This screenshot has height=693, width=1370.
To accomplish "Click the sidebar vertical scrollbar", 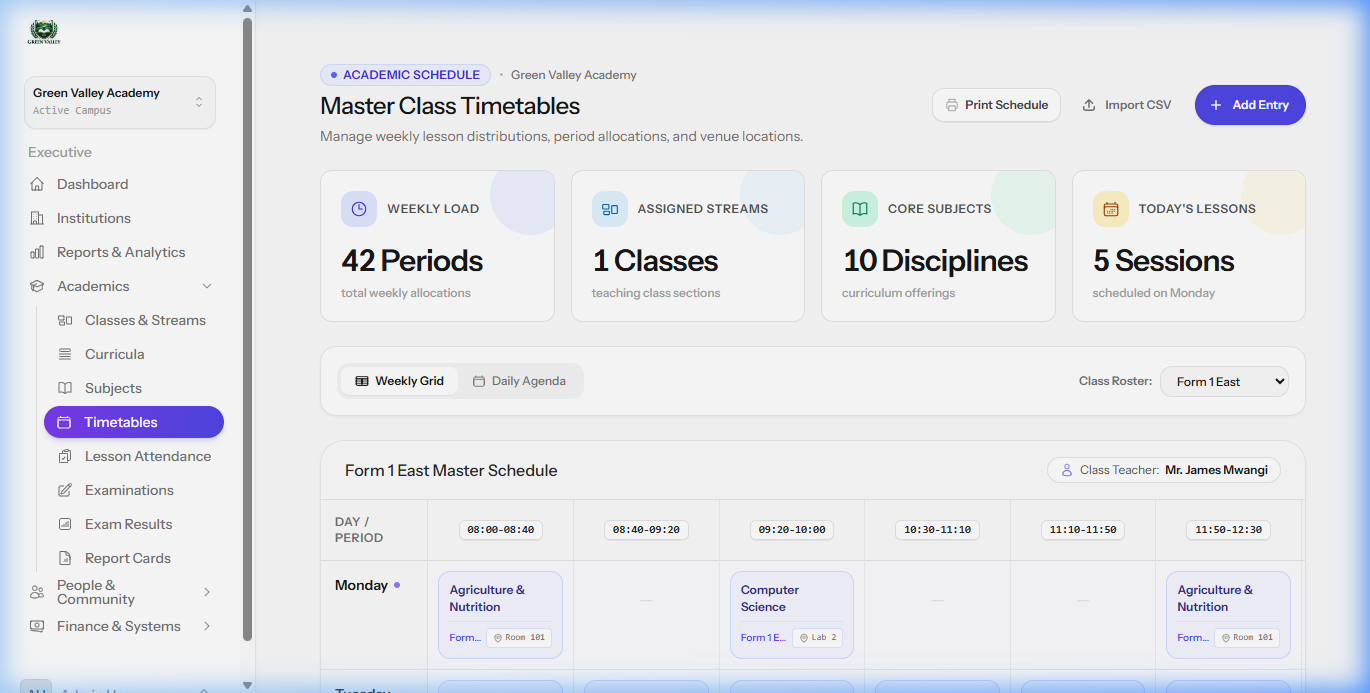I will coord(247,330).
